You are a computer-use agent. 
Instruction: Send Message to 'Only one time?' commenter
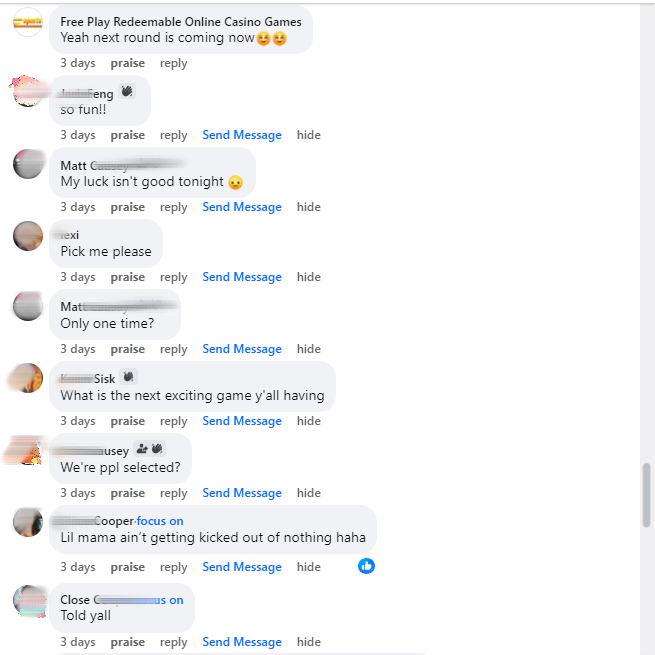pos(242,349)
